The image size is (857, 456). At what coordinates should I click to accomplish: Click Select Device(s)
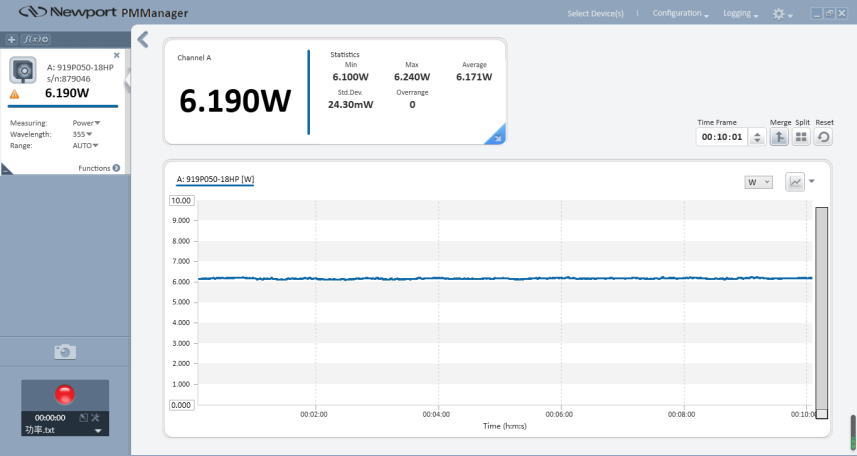pos(595,14)
